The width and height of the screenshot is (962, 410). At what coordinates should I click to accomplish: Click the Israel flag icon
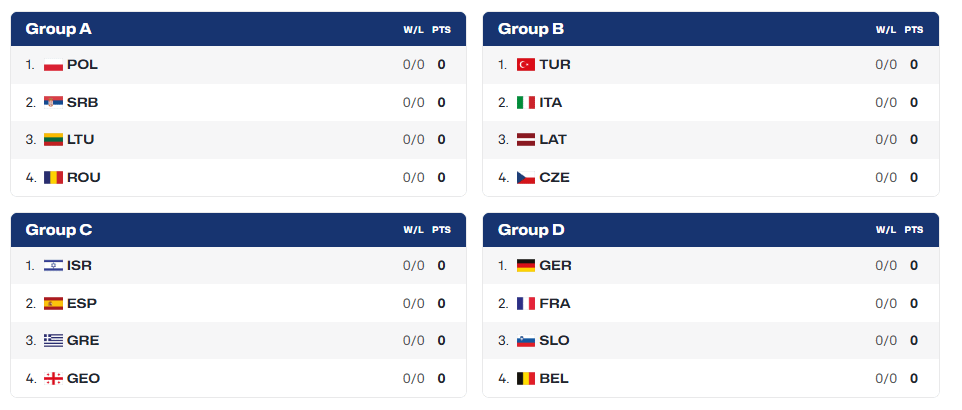click(53, 266)
